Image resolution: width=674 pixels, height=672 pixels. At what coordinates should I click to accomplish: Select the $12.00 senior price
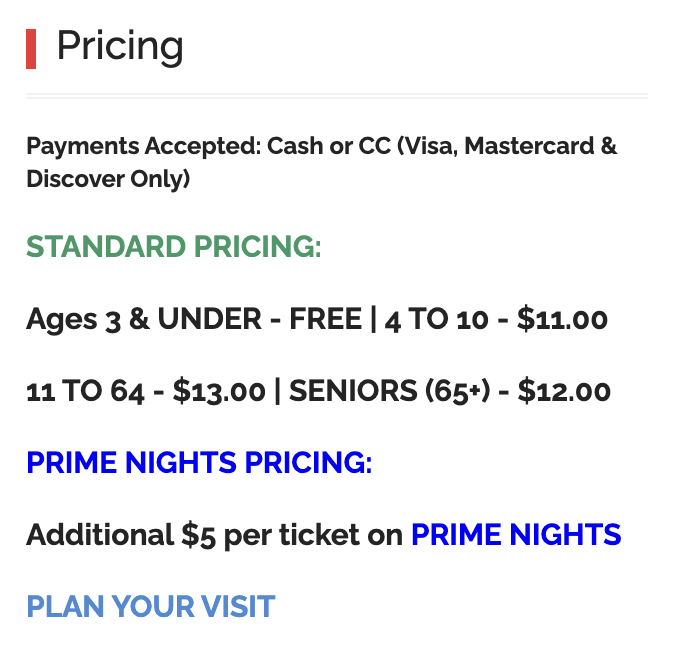coord(564,390)
